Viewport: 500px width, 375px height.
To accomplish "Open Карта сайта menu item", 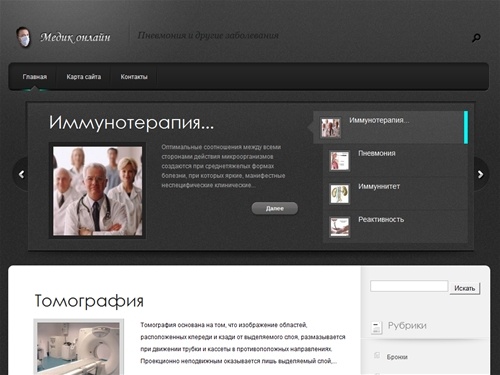I will pos(84,77).
